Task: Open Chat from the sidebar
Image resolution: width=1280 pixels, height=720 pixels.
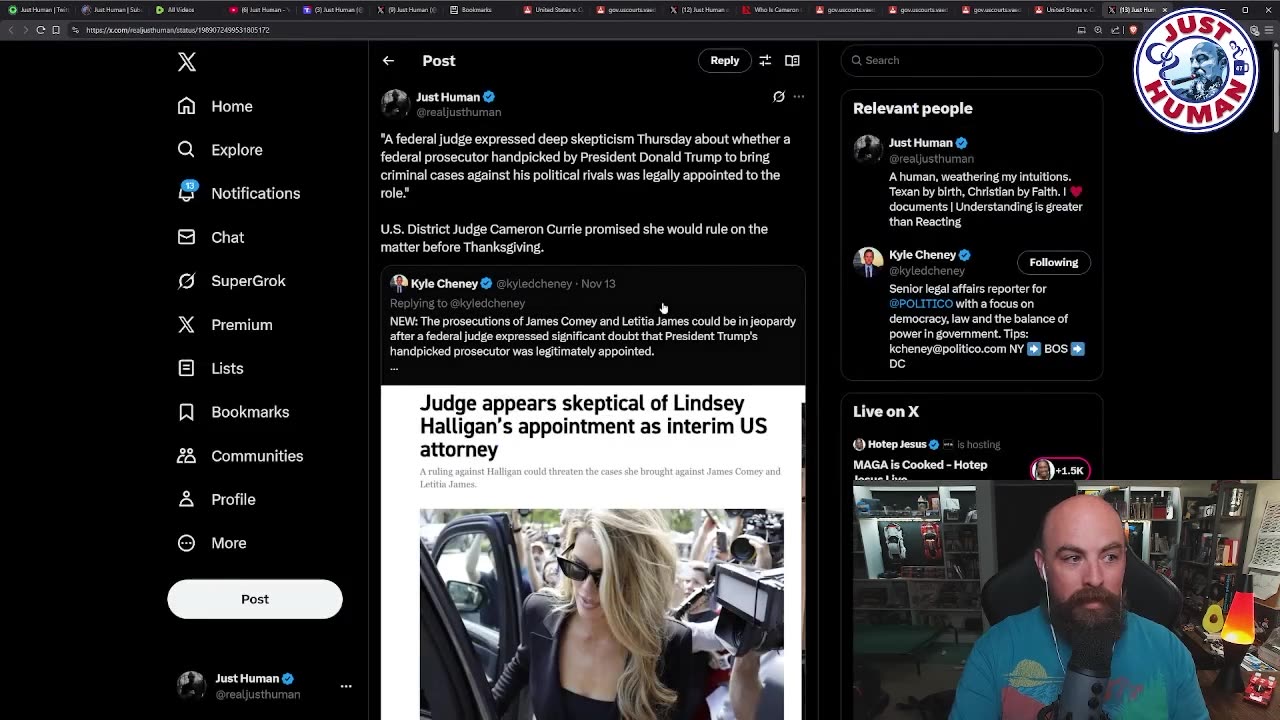Action: 211,237
